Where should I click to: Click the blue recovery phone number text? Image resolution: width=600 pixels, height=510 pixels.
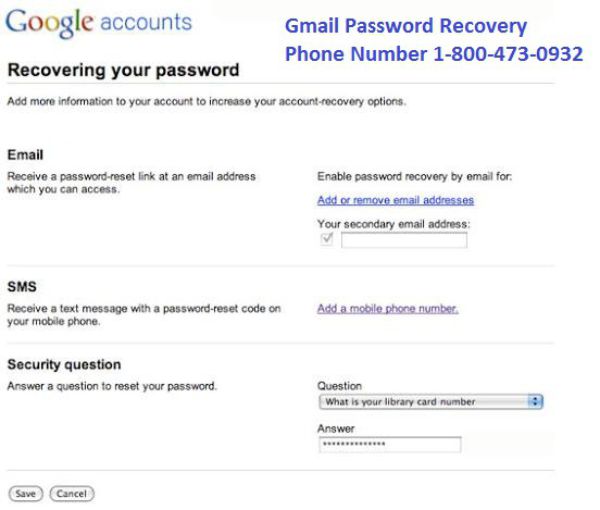tap(433, 54)
